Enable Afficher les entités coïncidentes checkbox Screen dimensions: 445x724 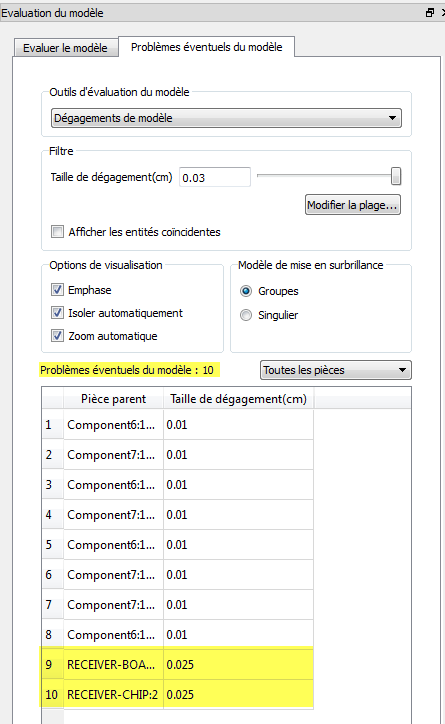coord(57,231)
